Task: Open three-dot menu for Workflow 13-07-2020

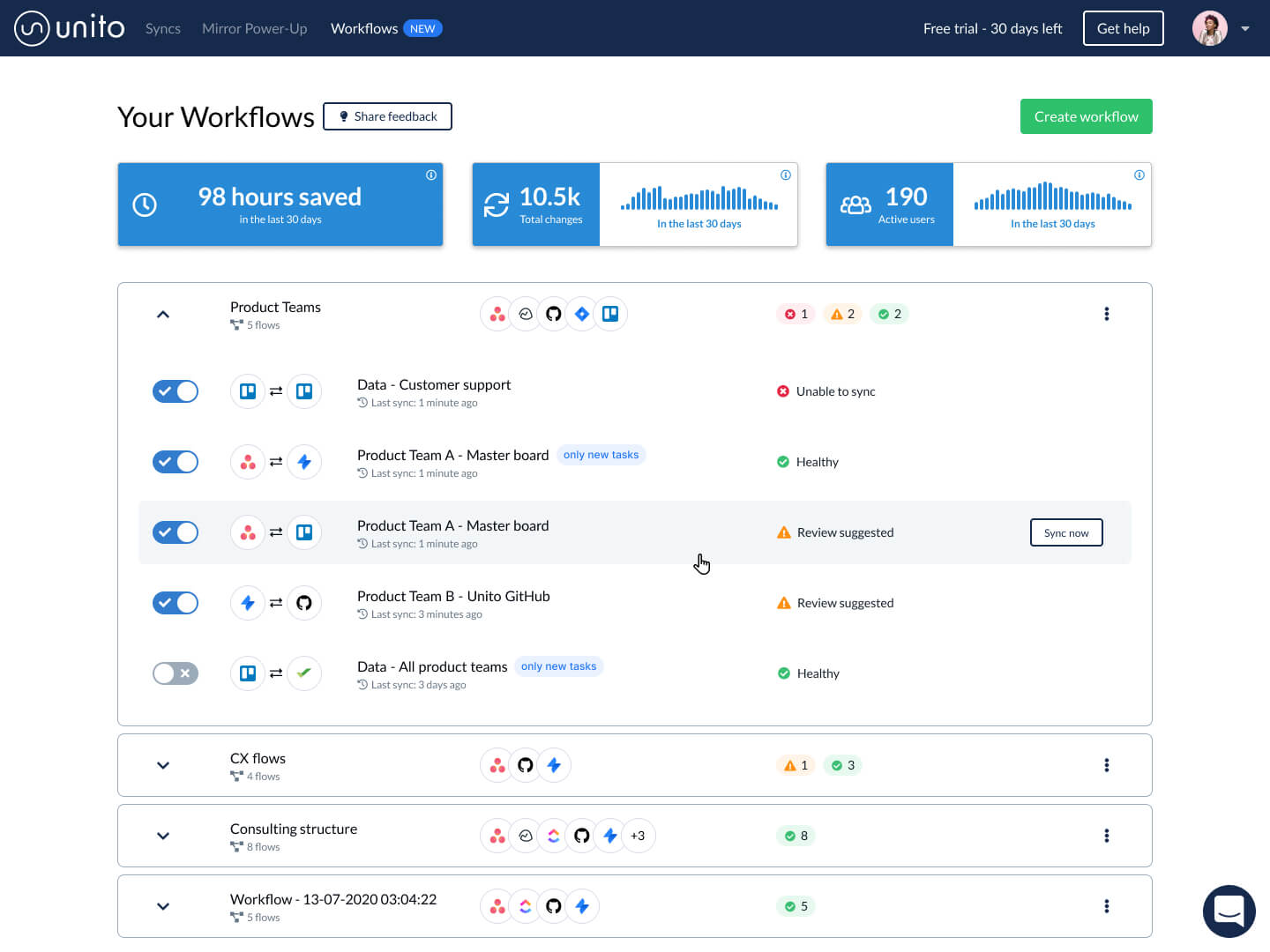Action: point(1107,906)
